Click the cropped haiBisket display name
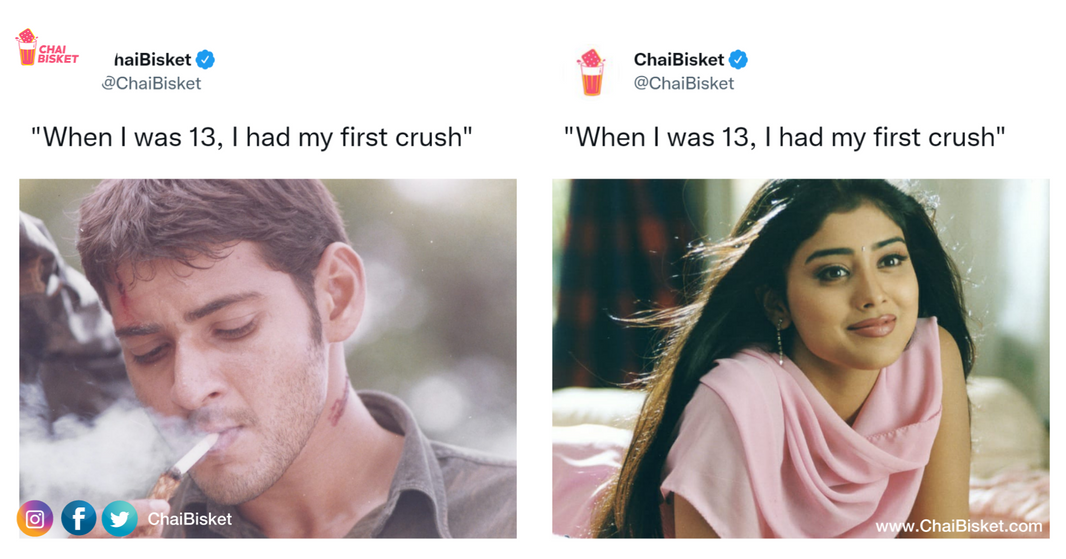The width and height of the screenshot is (1066, 559). pyautogui.click(x=153, y=59)
